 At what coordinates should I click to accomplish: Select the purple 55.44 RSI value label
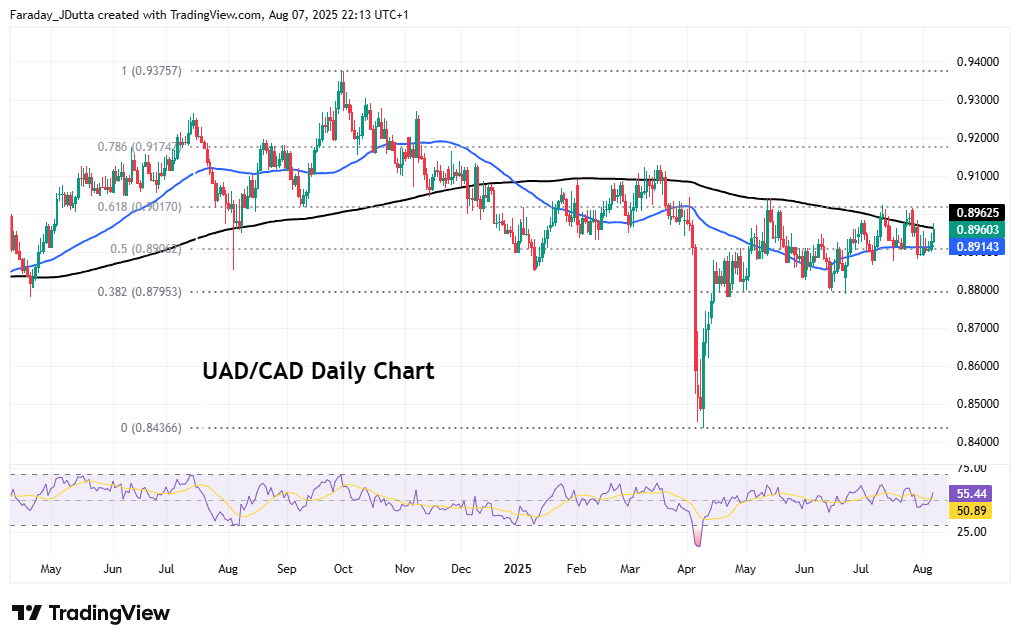(x=972, y=494)
